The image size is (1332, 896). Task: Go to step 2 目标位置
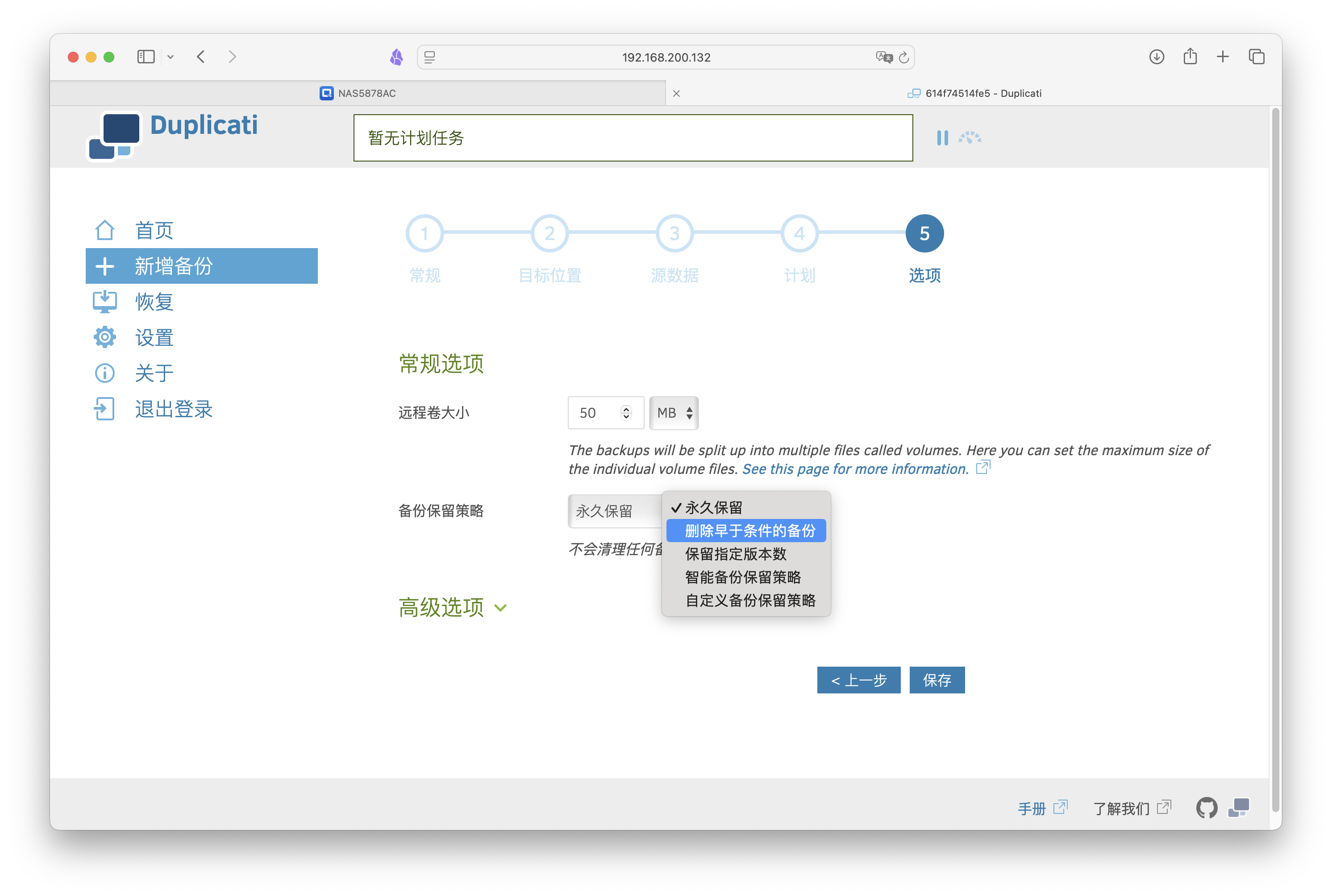(549, 233)
